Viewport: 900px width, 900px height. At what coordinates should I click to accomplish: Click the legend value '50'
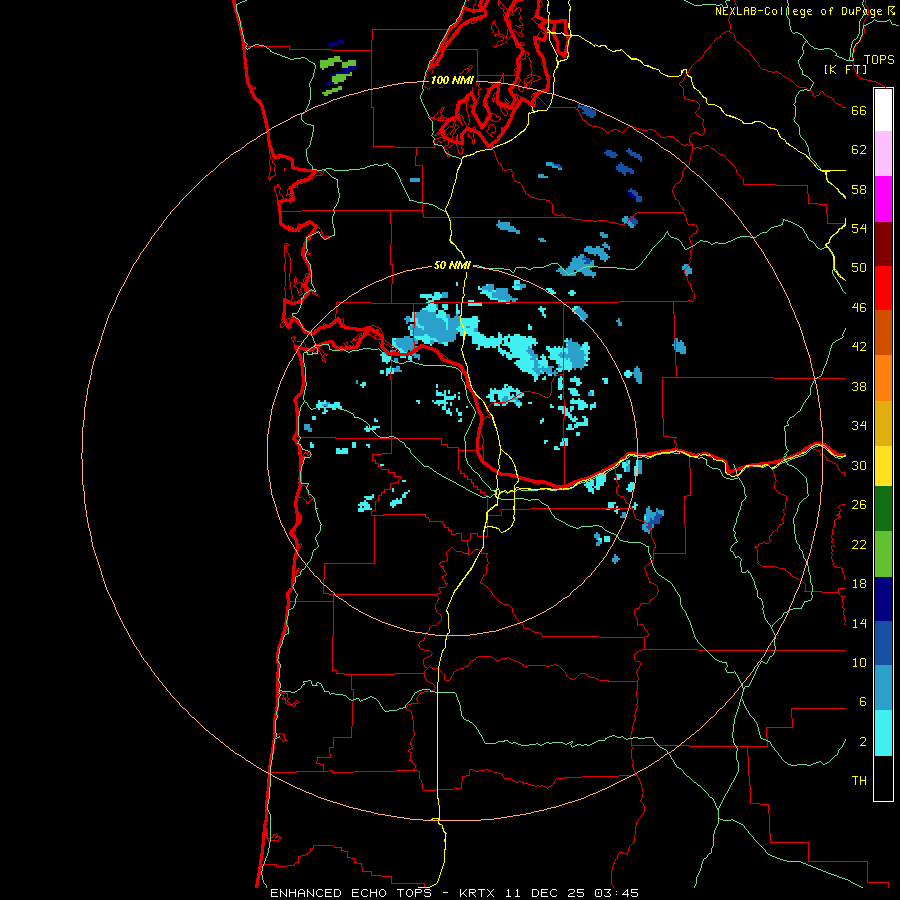coord(859,267)
